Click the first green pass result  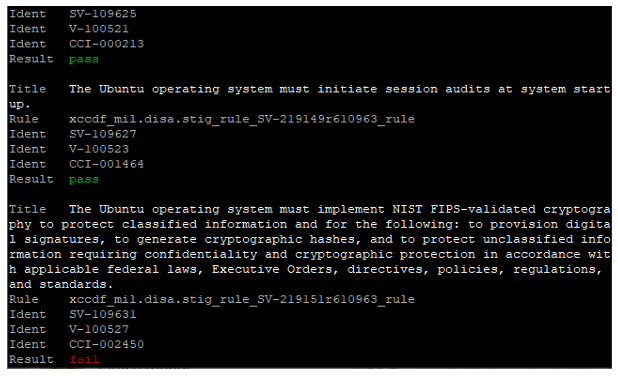(x=84, y=59)
